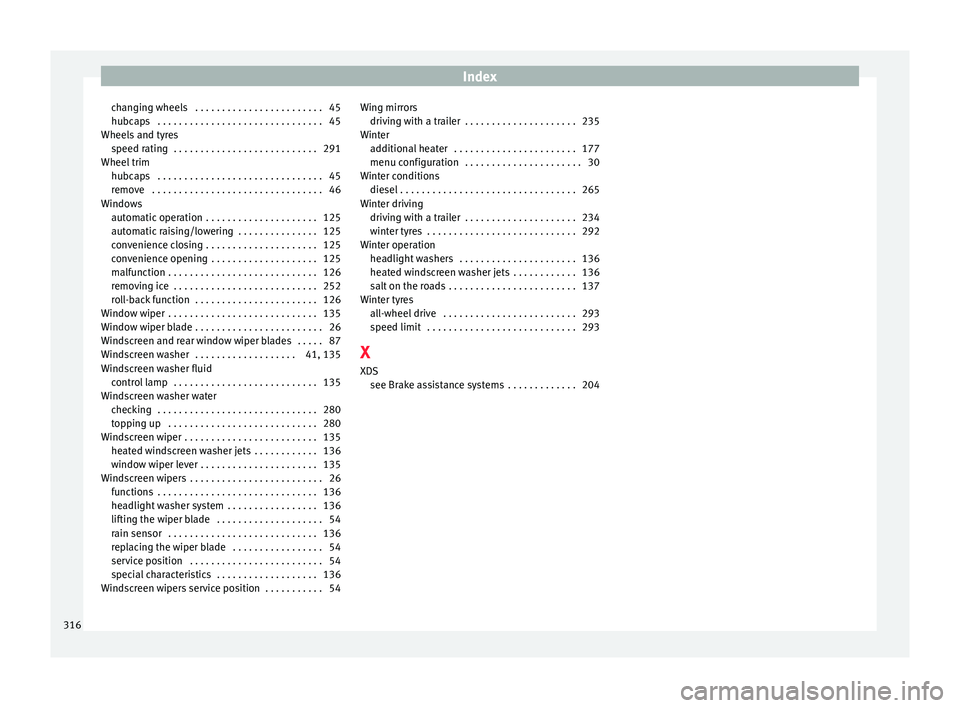Select the 'malfunction' entry, page 126
This screenshot has height=708, width=960.
coord(226,273)
